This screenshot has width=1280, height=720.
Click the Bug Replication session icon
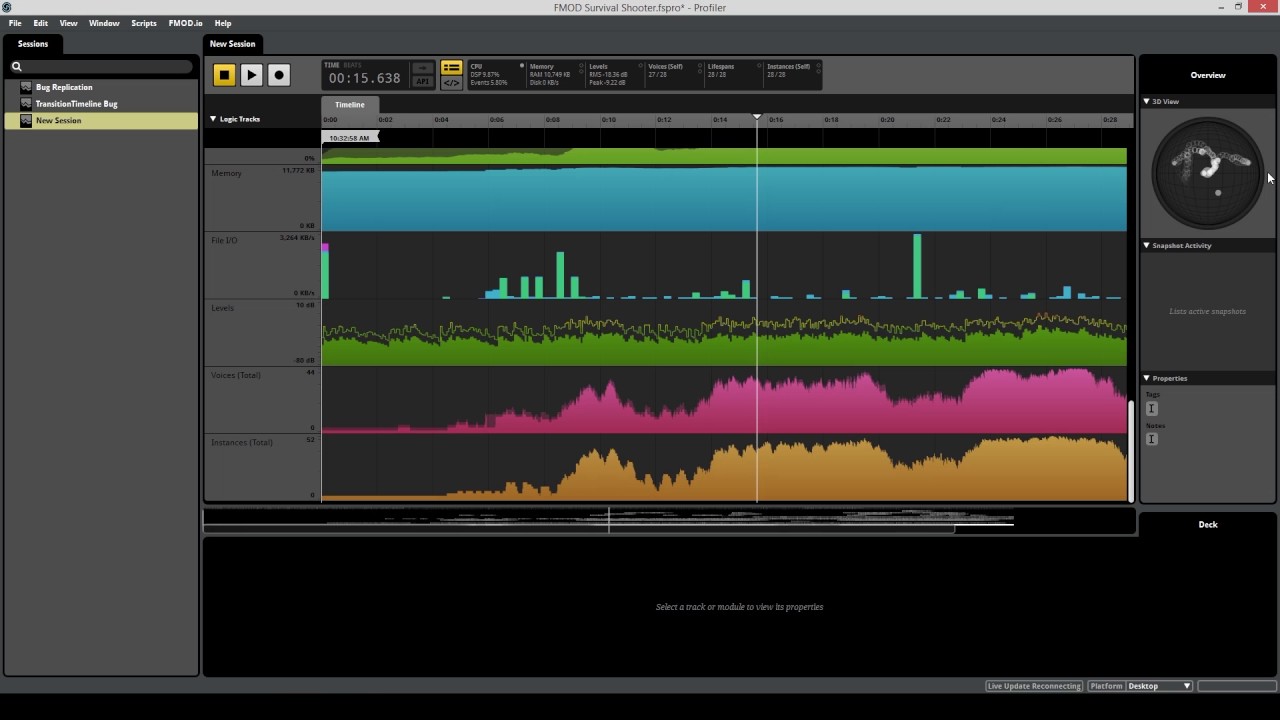click(26, 87)
